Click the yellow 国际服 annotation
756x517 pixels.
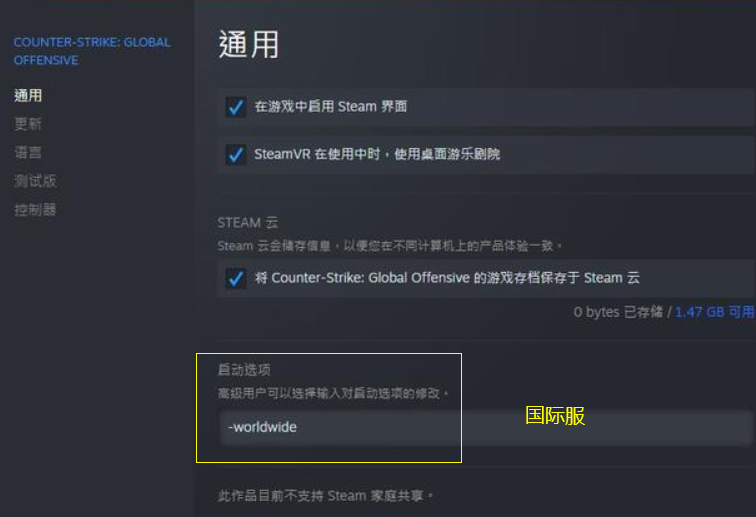tap(555, 415)
